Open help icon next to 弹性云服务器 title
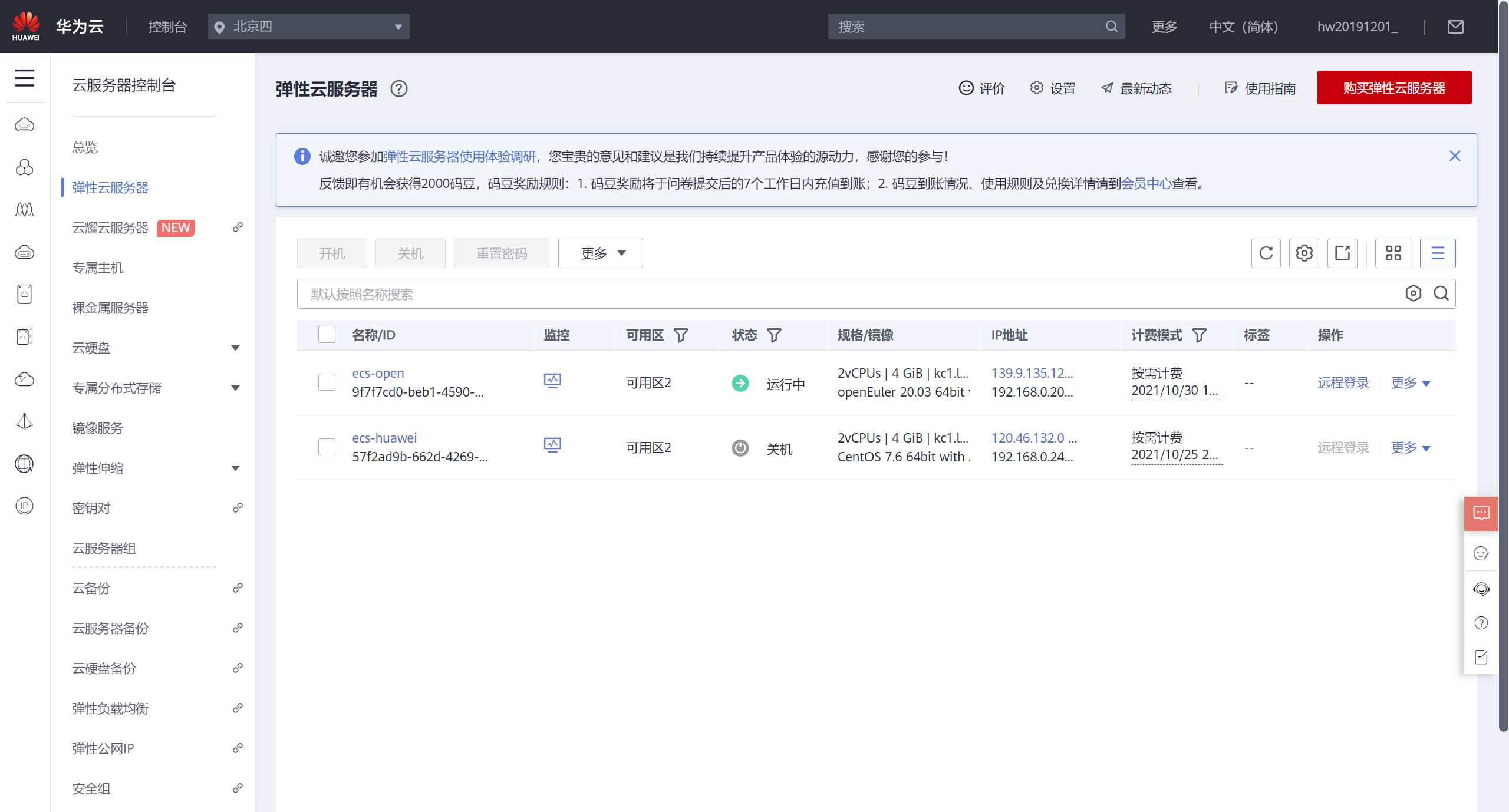 (399, 88)
